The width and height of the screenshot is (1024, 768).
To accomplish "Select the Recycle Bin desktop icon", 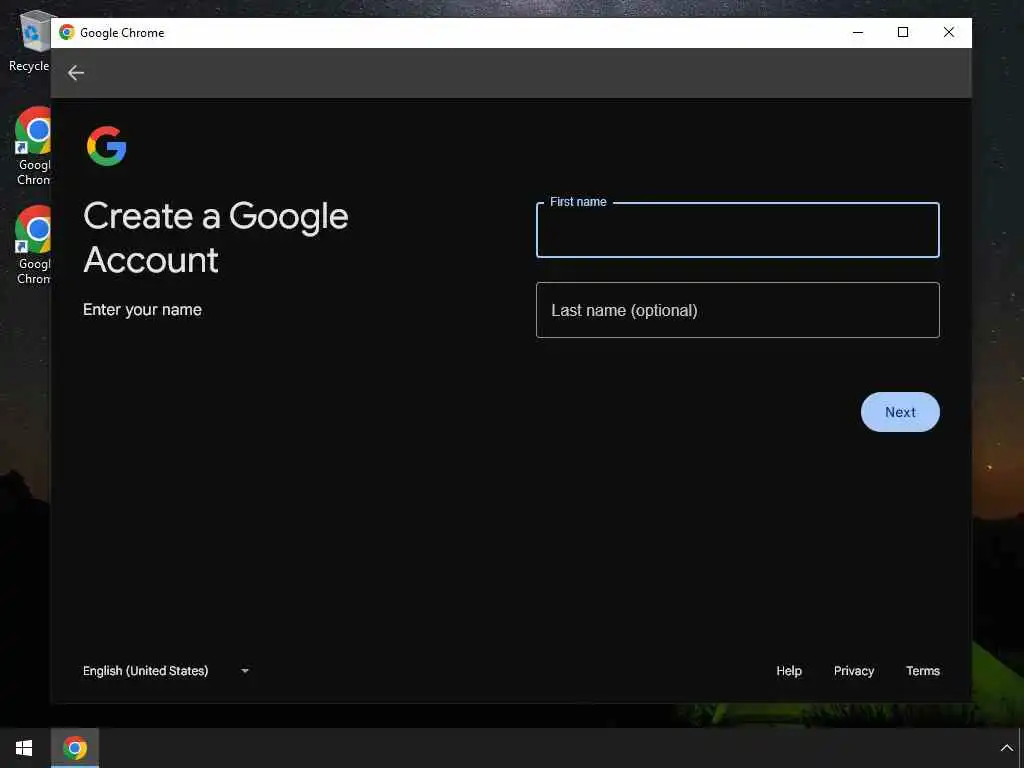I will (29, 41).
